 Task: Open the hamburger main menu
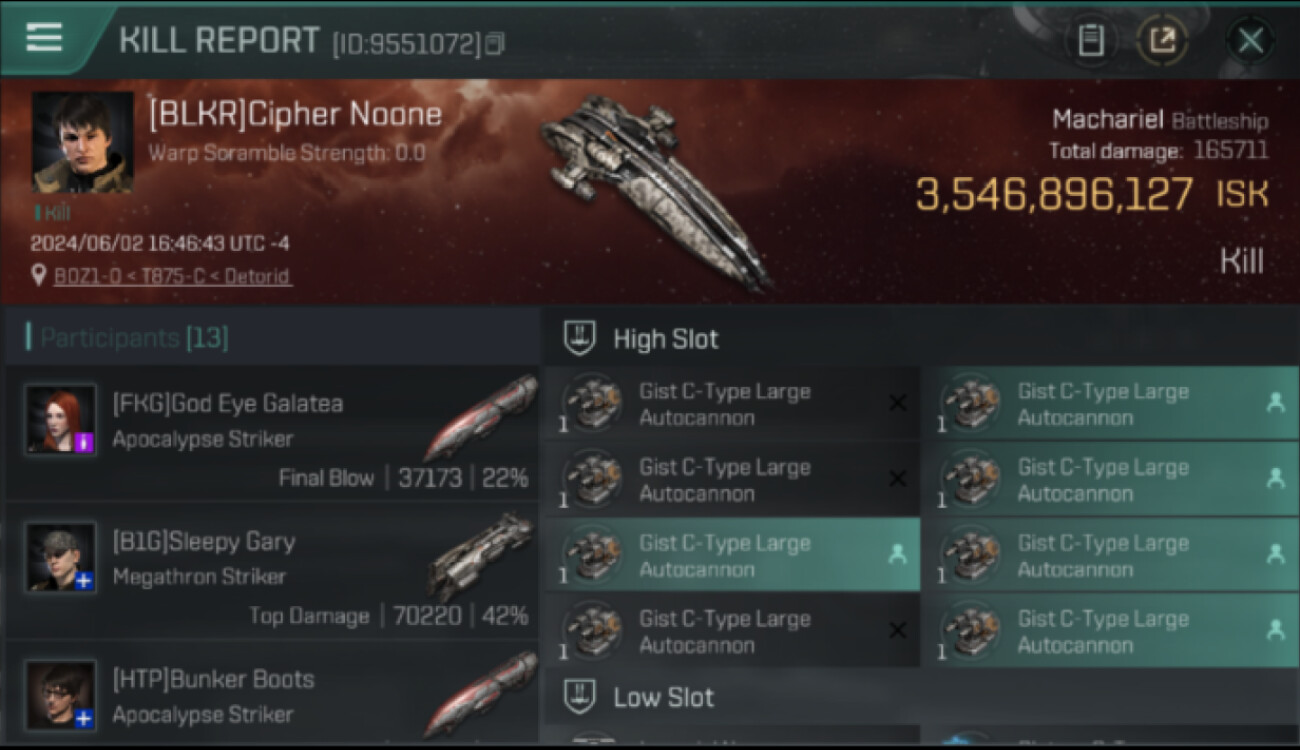(44, 37)
